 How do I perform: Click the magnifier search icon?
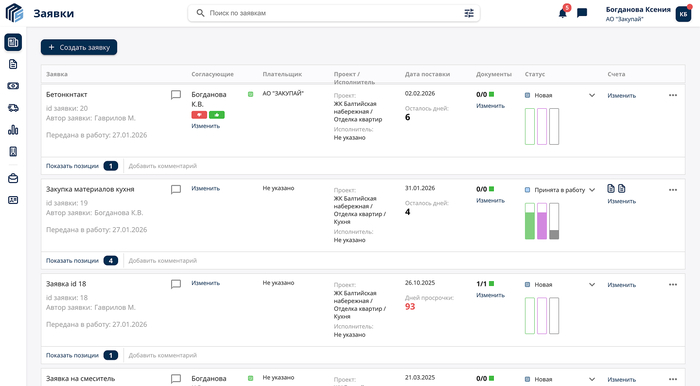click(x=200, y=13)
